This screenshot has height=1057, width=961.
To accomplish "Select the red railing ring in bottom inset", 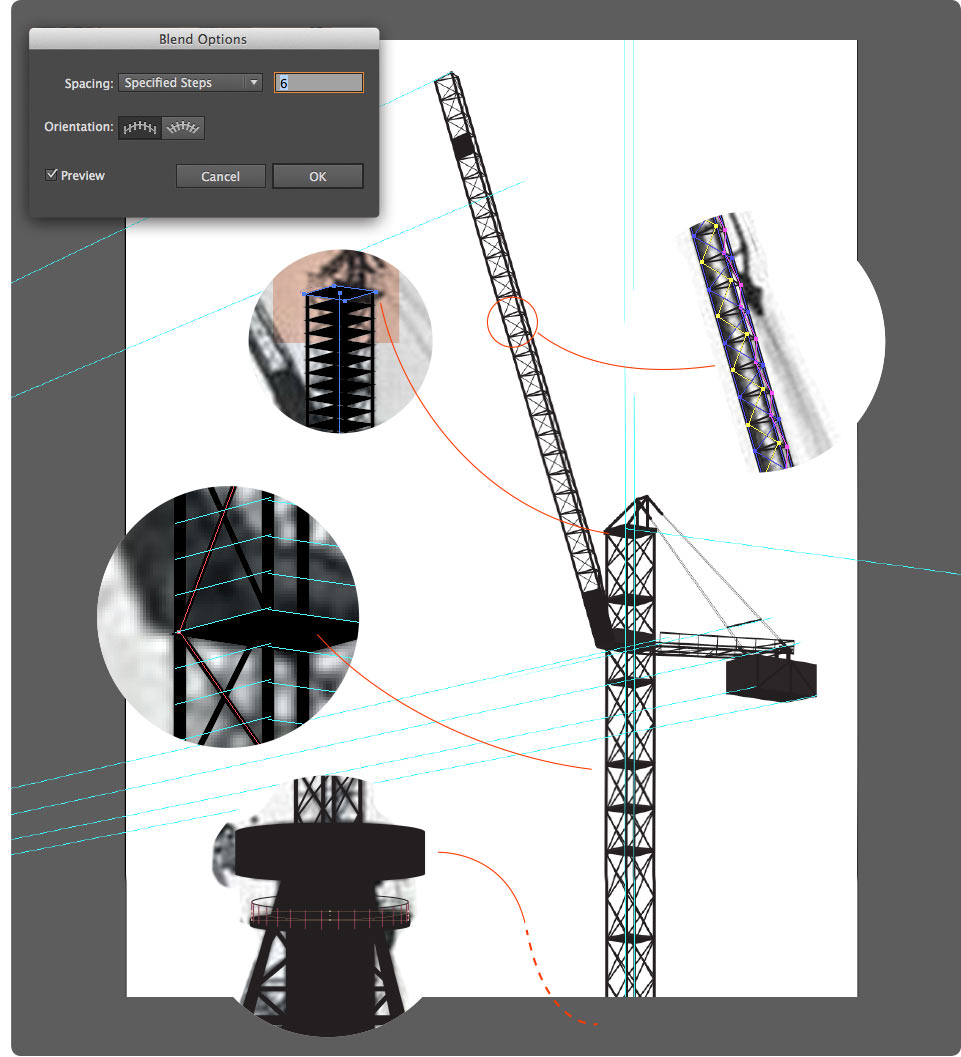I will click(x=329, y=914).
